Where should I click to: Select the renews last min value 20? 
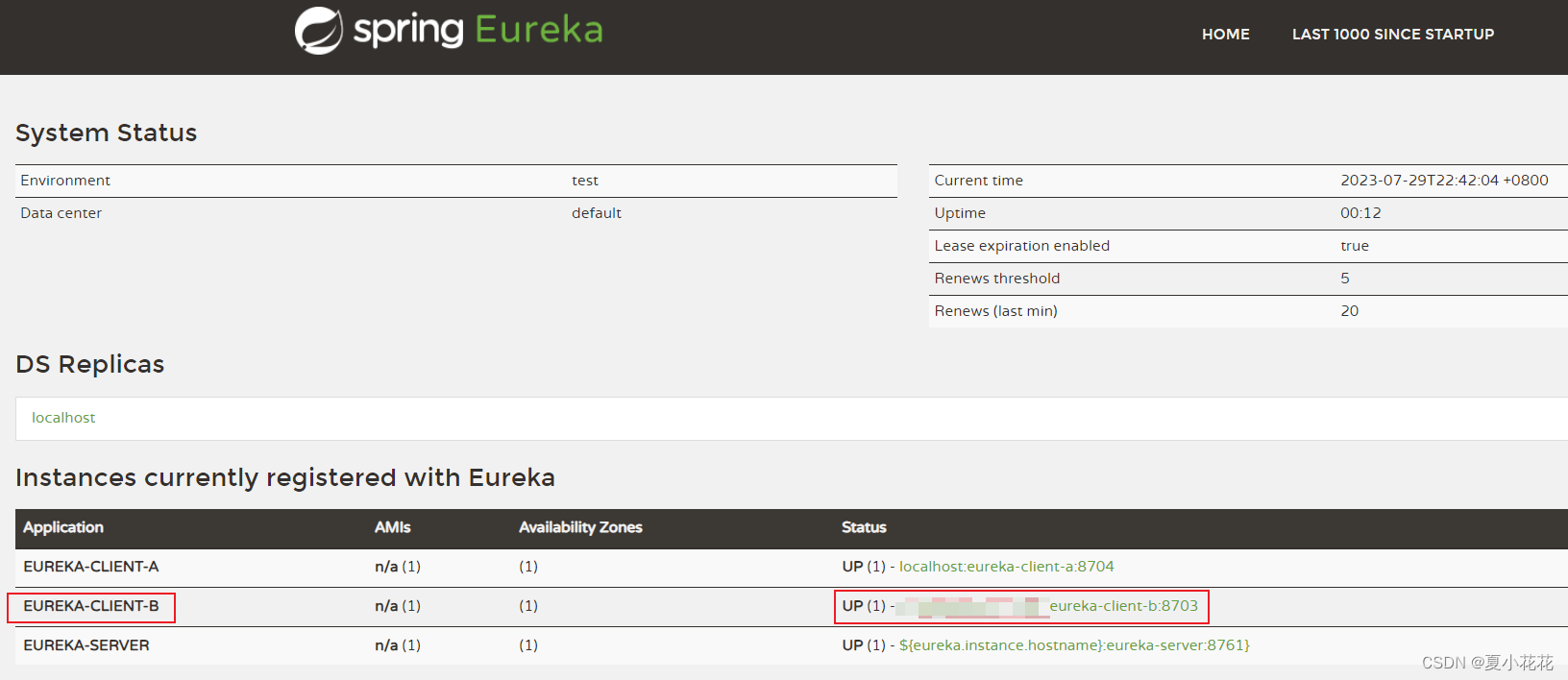tap(1350, 311)
